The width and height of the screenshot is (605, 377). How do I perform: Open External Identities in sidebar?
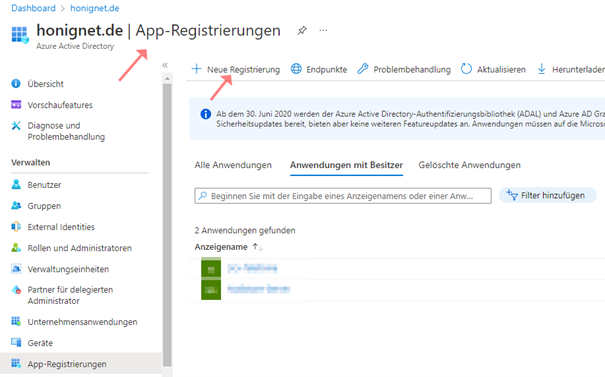click(x=61, y=227)
